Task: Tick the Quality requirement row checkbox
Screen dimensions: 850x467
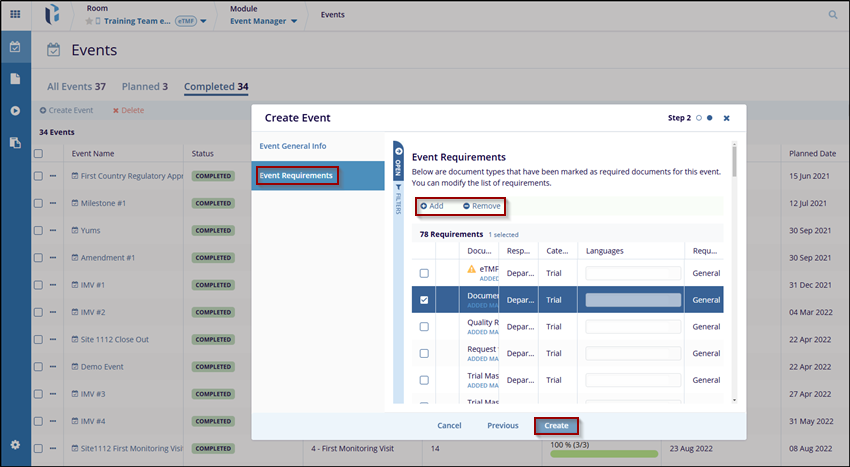Action: point(424,326)
